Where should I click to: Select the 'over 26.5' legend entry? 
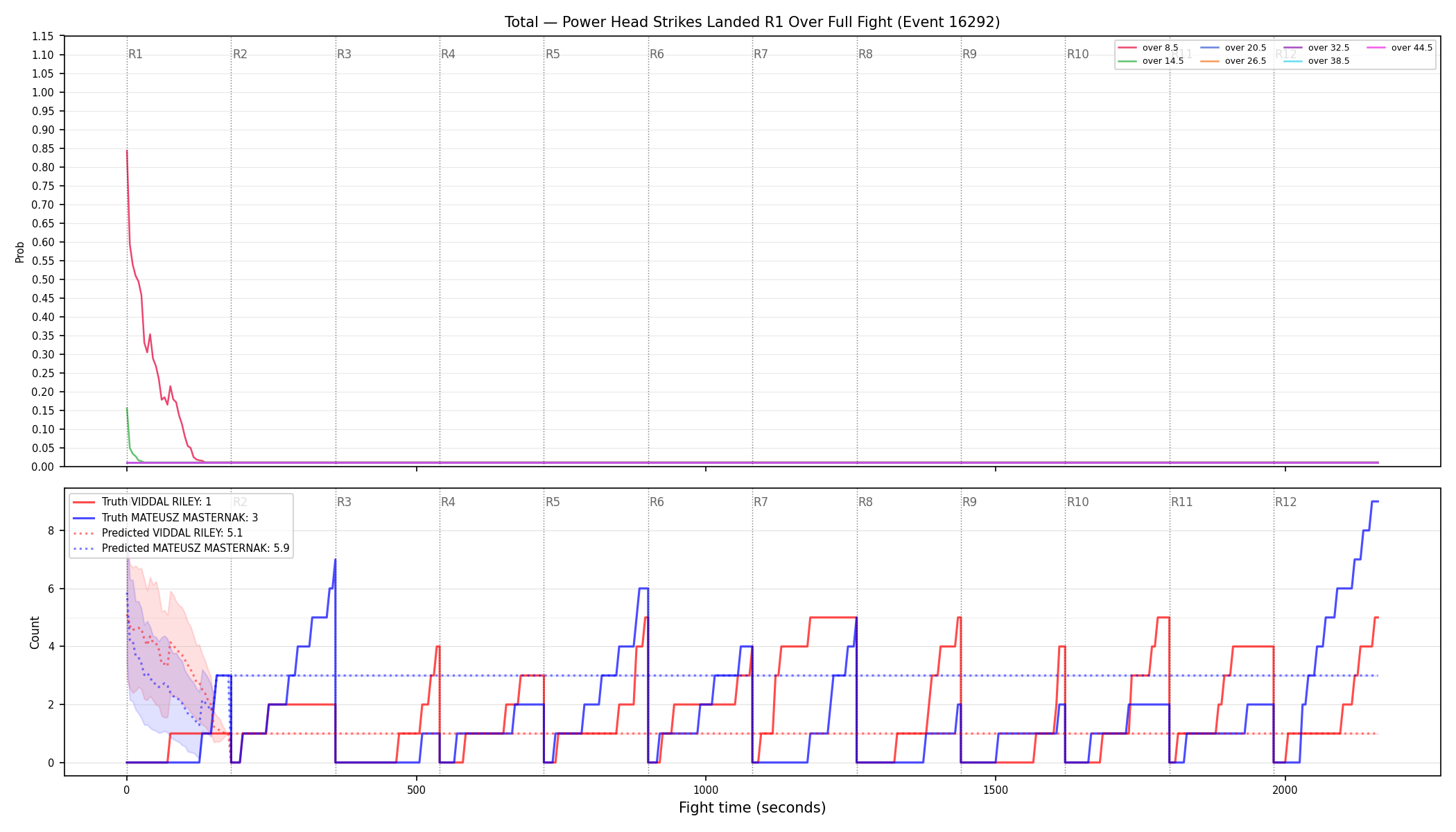(1233, 61)
